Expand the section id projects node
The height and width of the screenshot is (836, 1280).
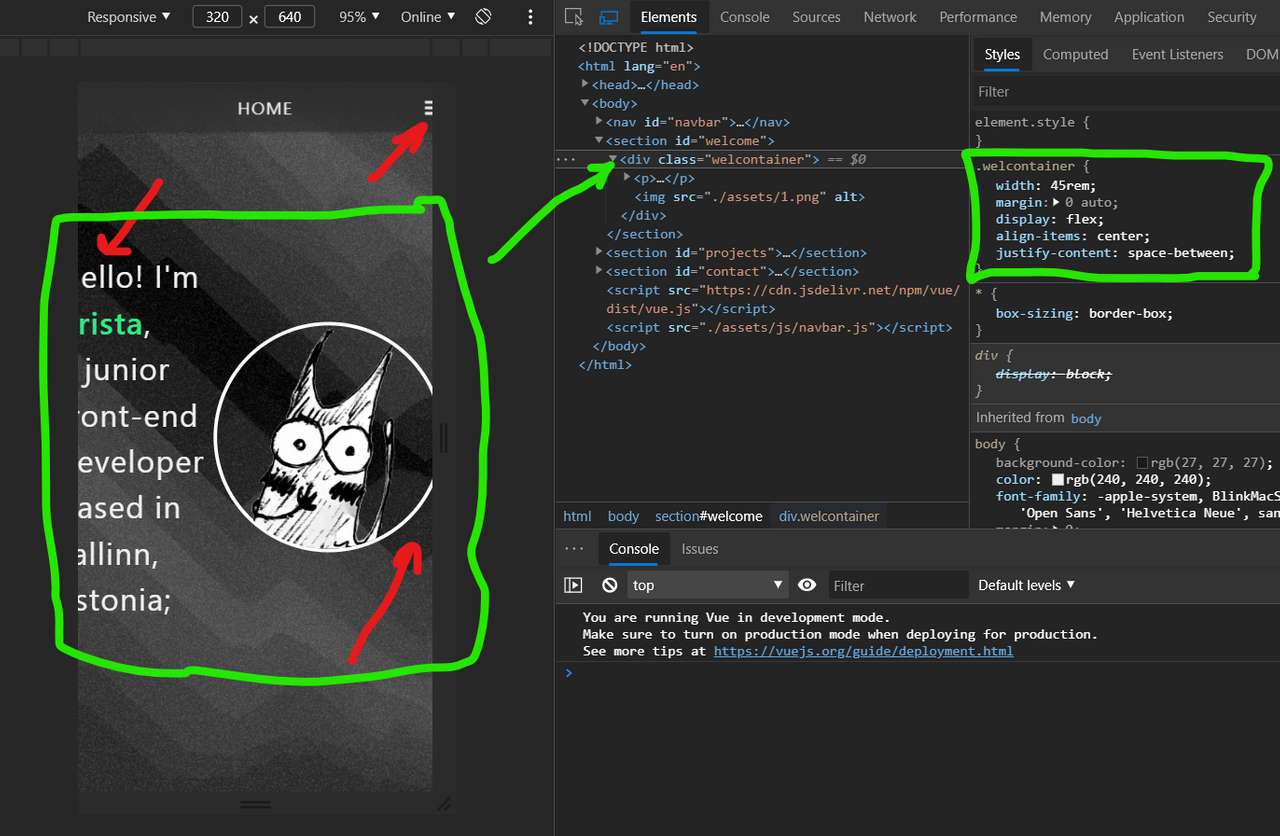click(x=599, y=253)
